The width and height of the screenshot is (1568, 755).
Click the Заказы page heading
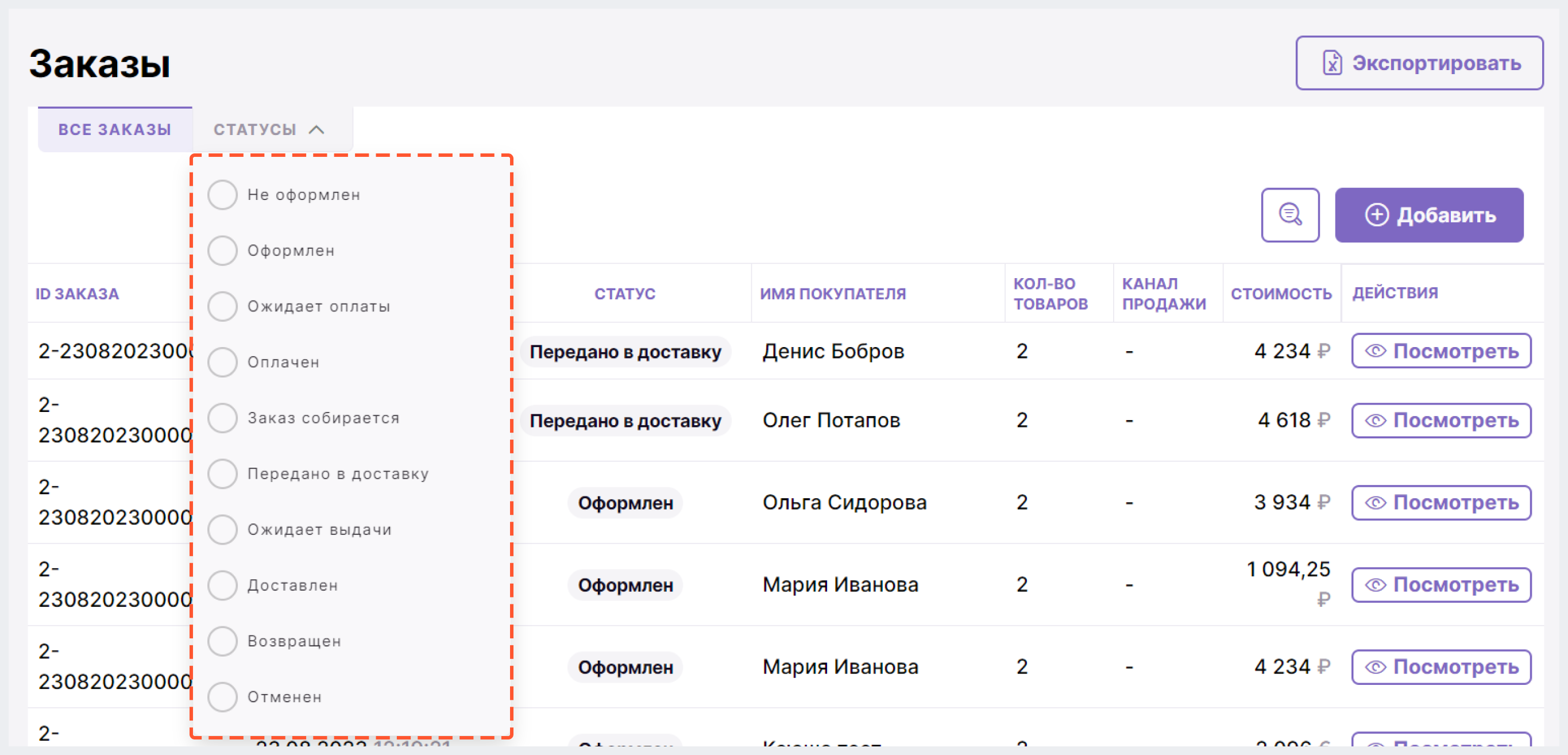tap(100, 63)
